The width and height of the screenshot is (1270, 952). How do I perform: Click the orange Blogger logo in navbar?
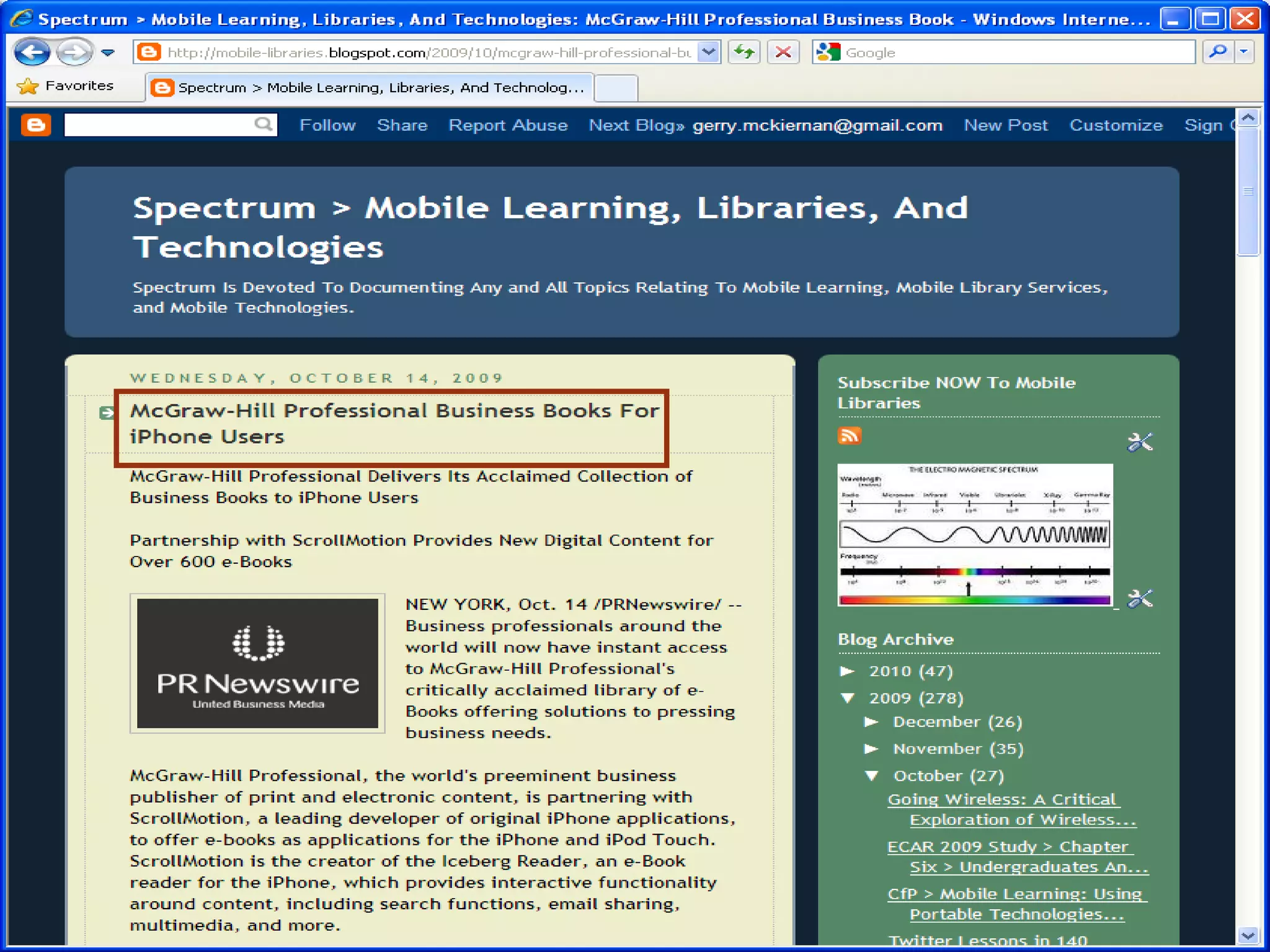(35, 125)
